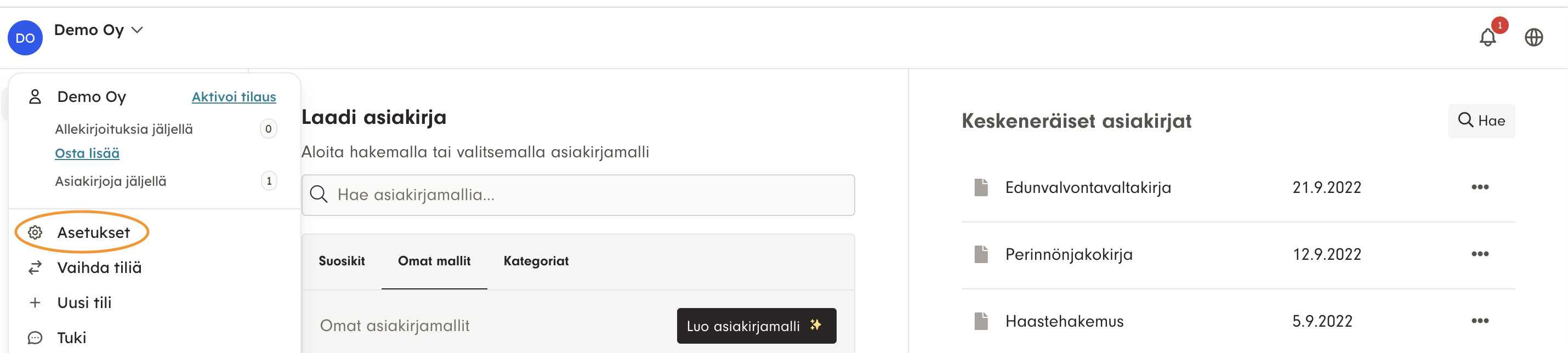Click the Hae asiakirjamallia search field
Screen dimensions: 1568x353
pyautogui.click(x=578, y=195)
